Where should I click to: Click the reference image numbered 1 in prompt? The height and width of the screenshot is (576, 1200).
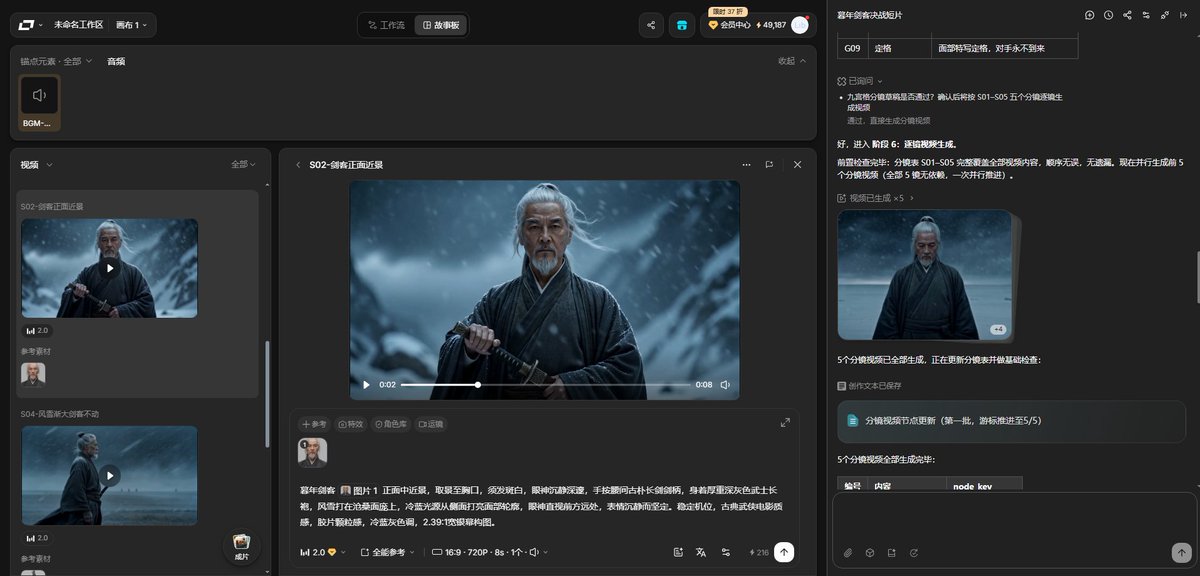pyautogui.click(x=312, y=452)
